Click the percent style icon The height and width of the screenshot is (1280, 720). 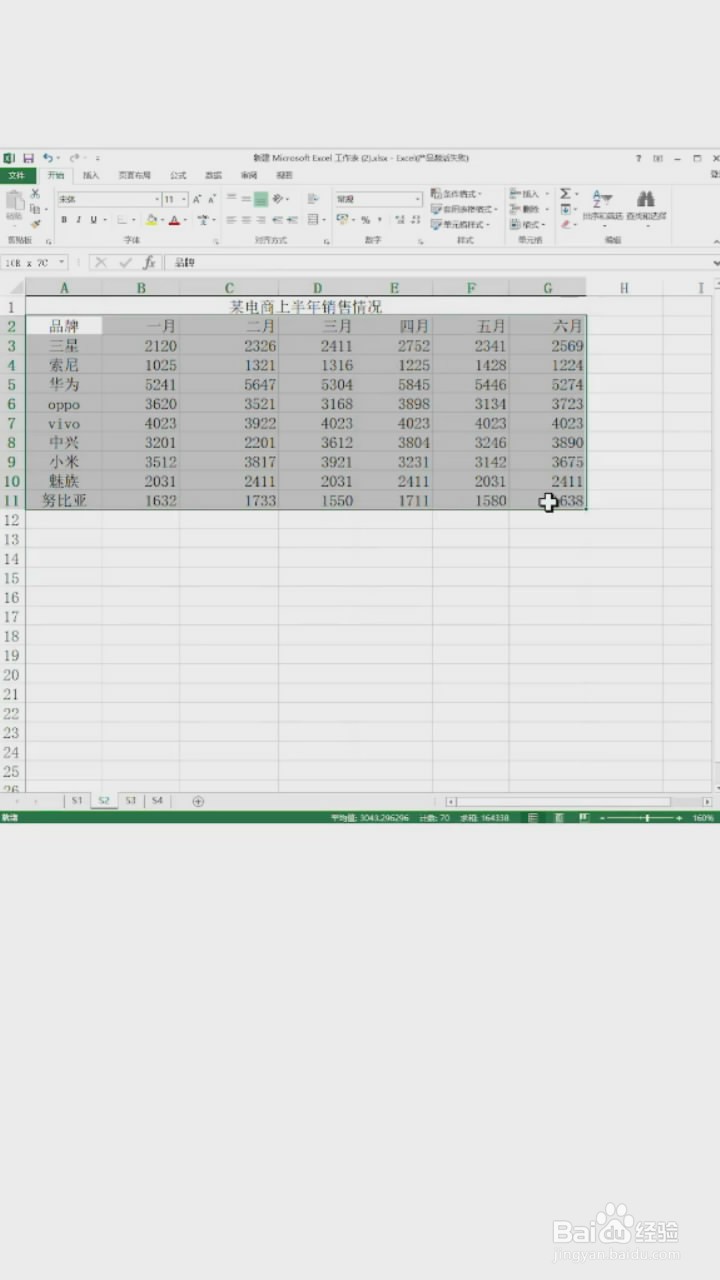coord(365,220)
